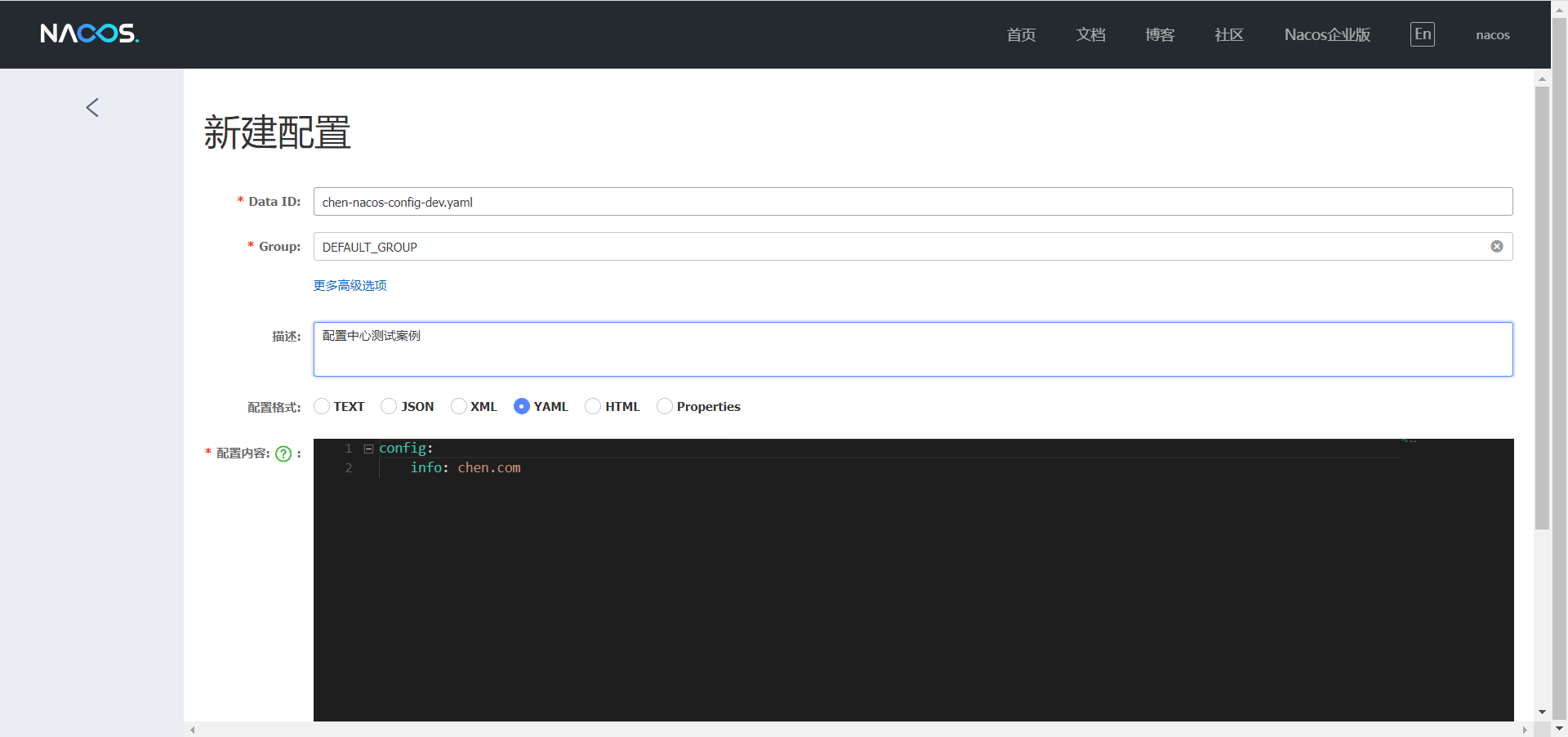This screenshot has width=1568, height=737.
Task: Open the 博客 menu item
Action: pos(1160,34)
